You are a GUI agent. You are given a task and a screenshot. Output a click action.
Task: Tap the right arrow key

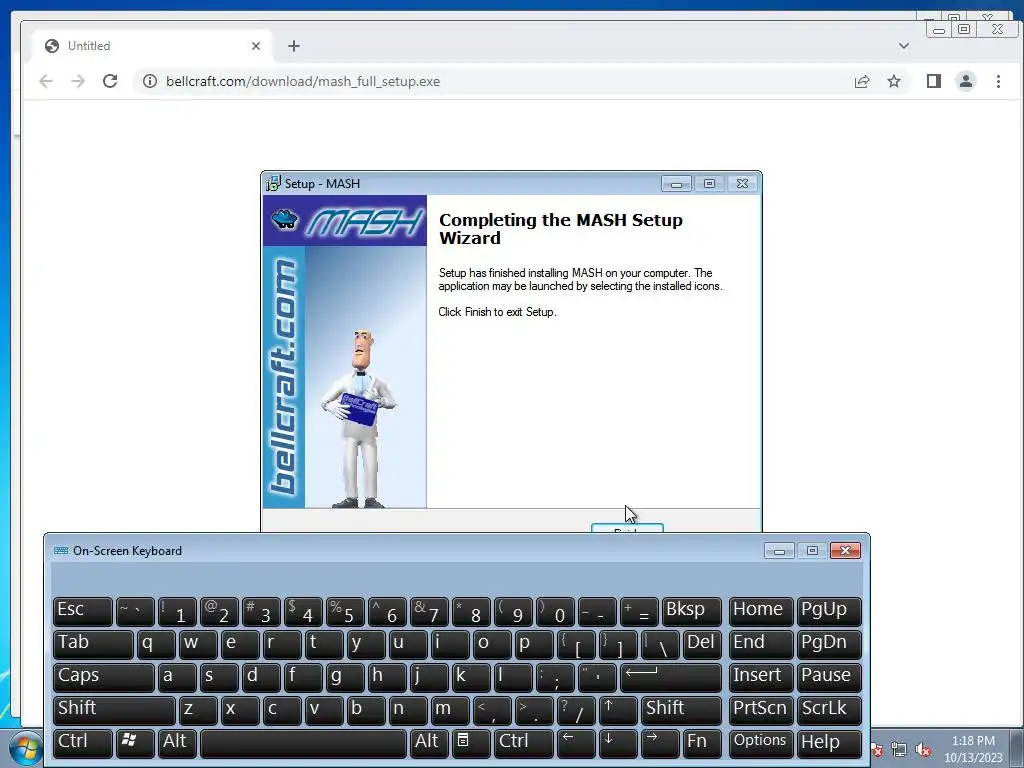[x=660, y=743]
